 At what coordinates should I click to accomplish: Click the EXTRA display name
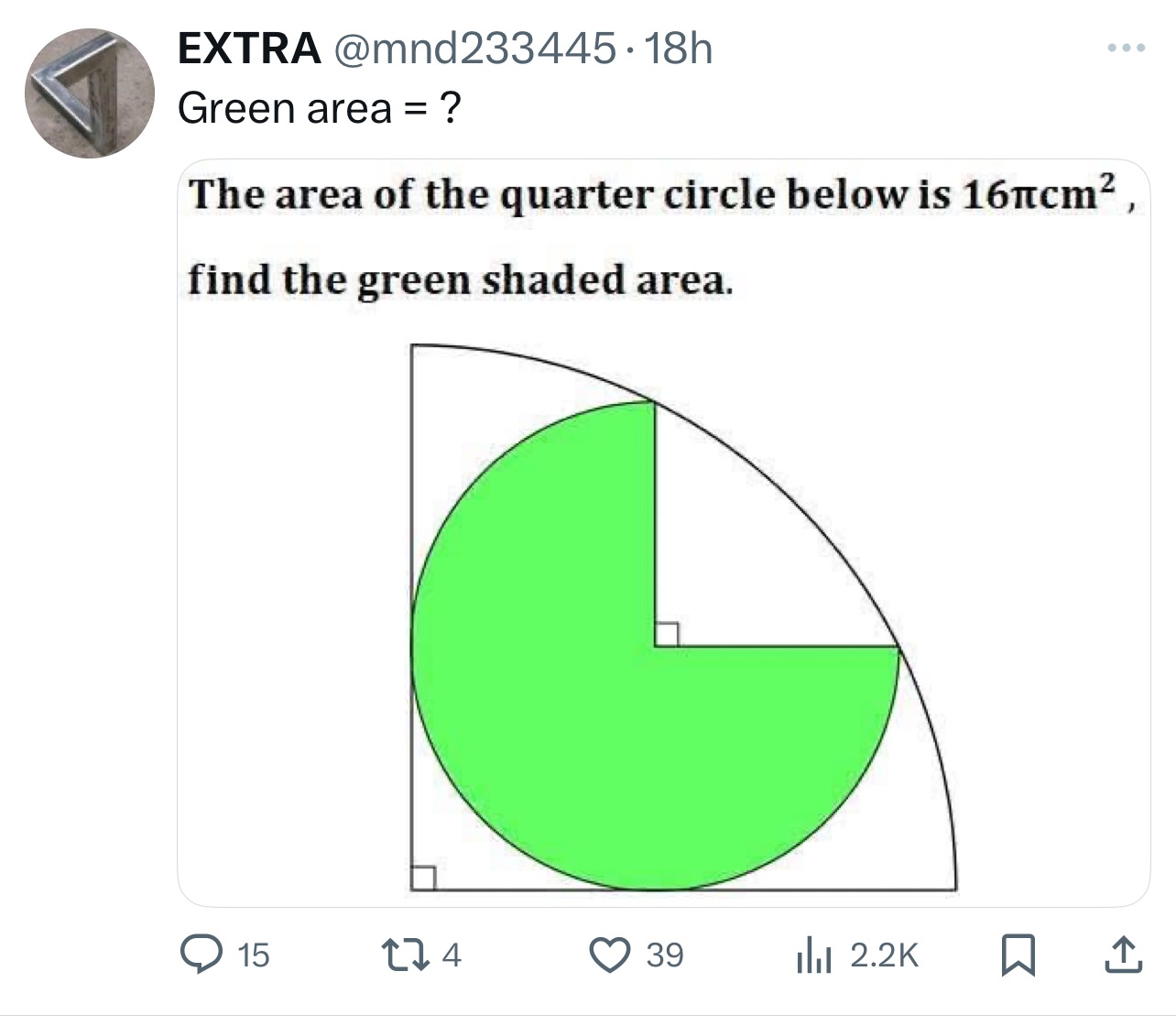click(248, 49)
